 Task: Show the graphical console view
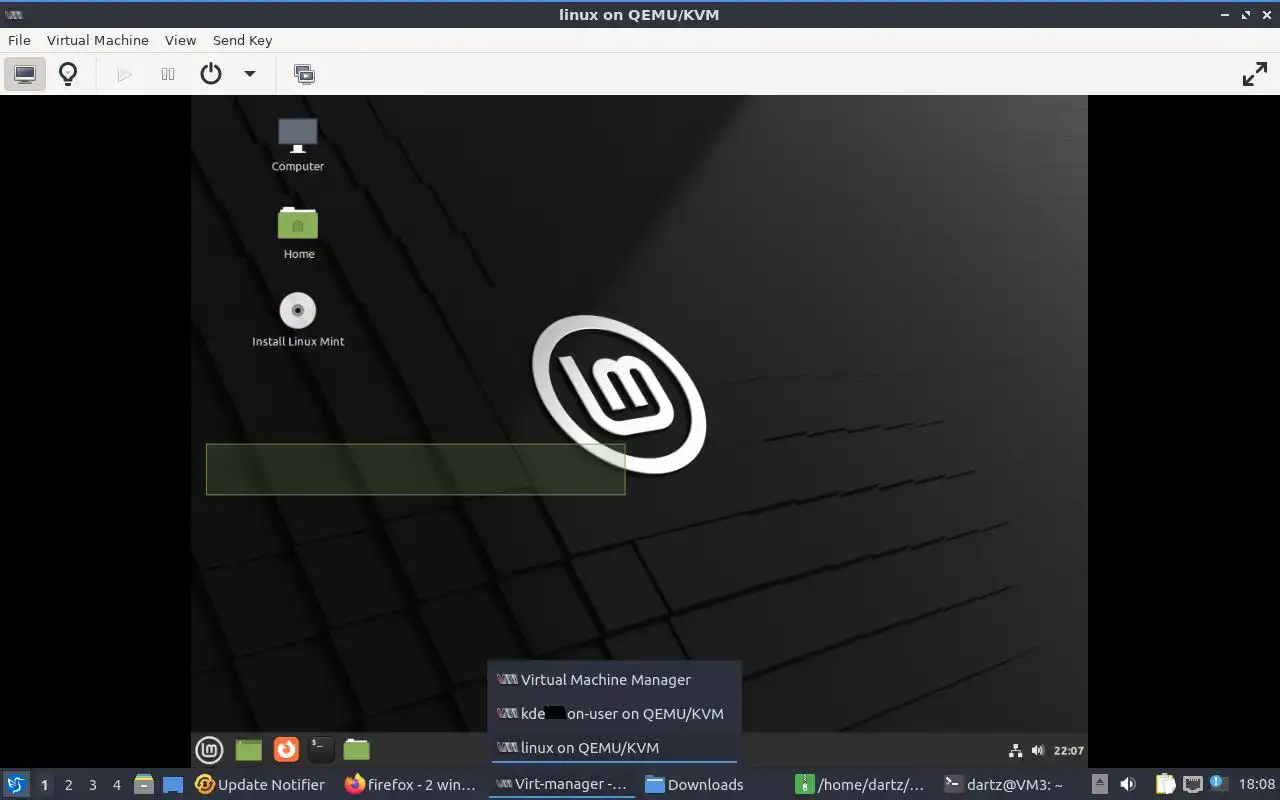pos(25,74)
